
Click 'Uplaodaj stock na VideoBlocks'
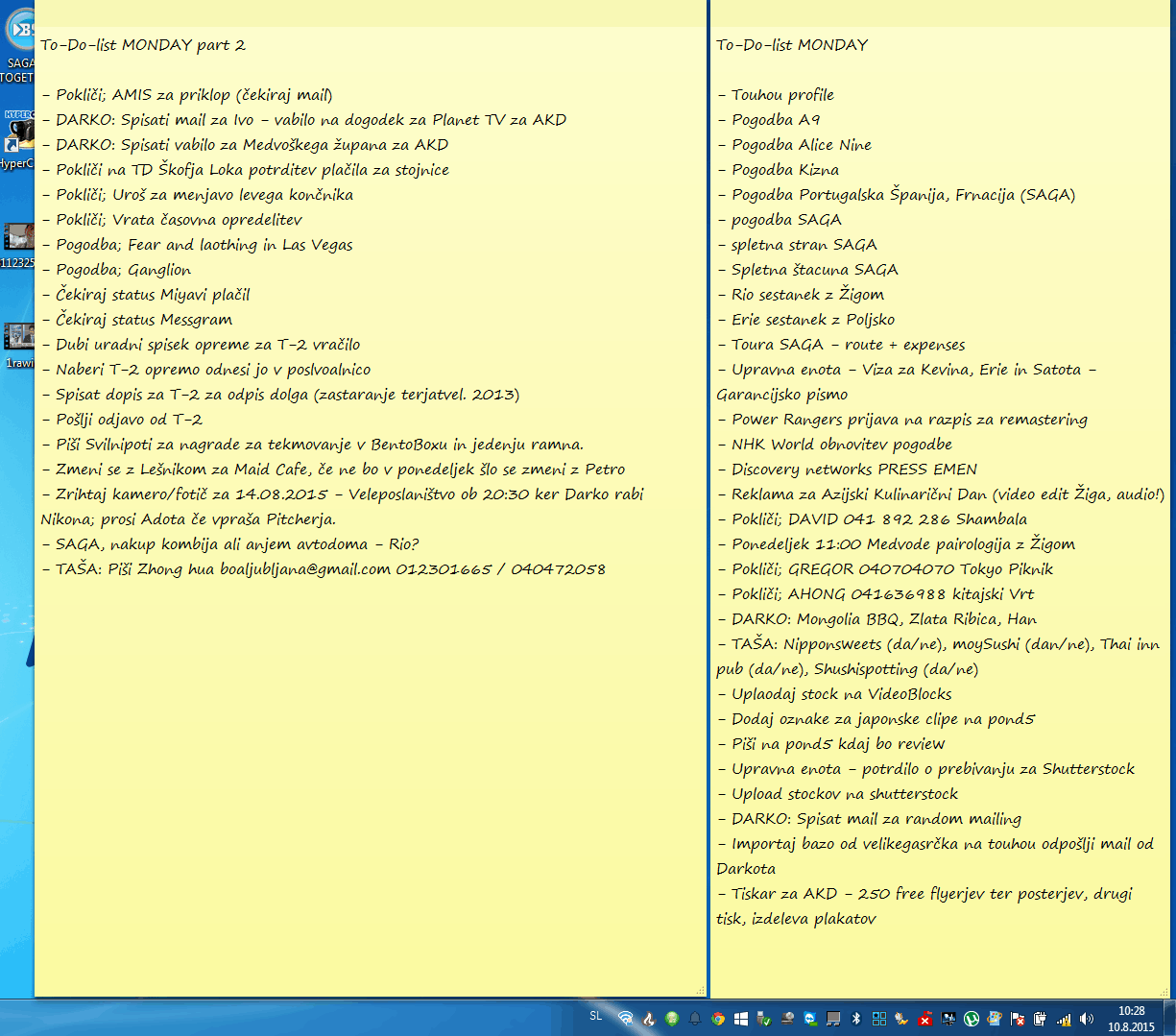click(x=834, y=694)
